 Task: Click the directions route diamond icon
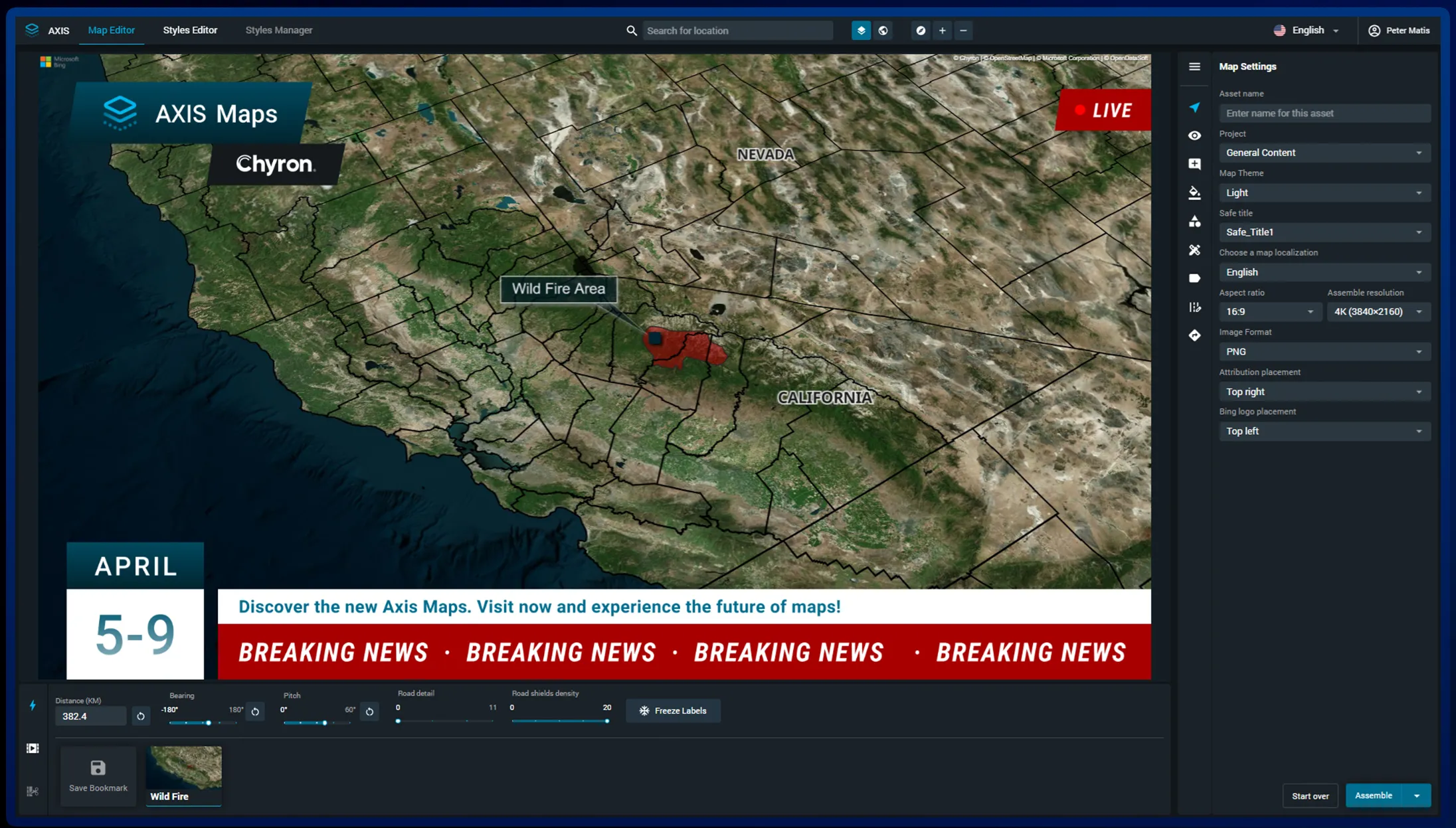click(1194, 335)
